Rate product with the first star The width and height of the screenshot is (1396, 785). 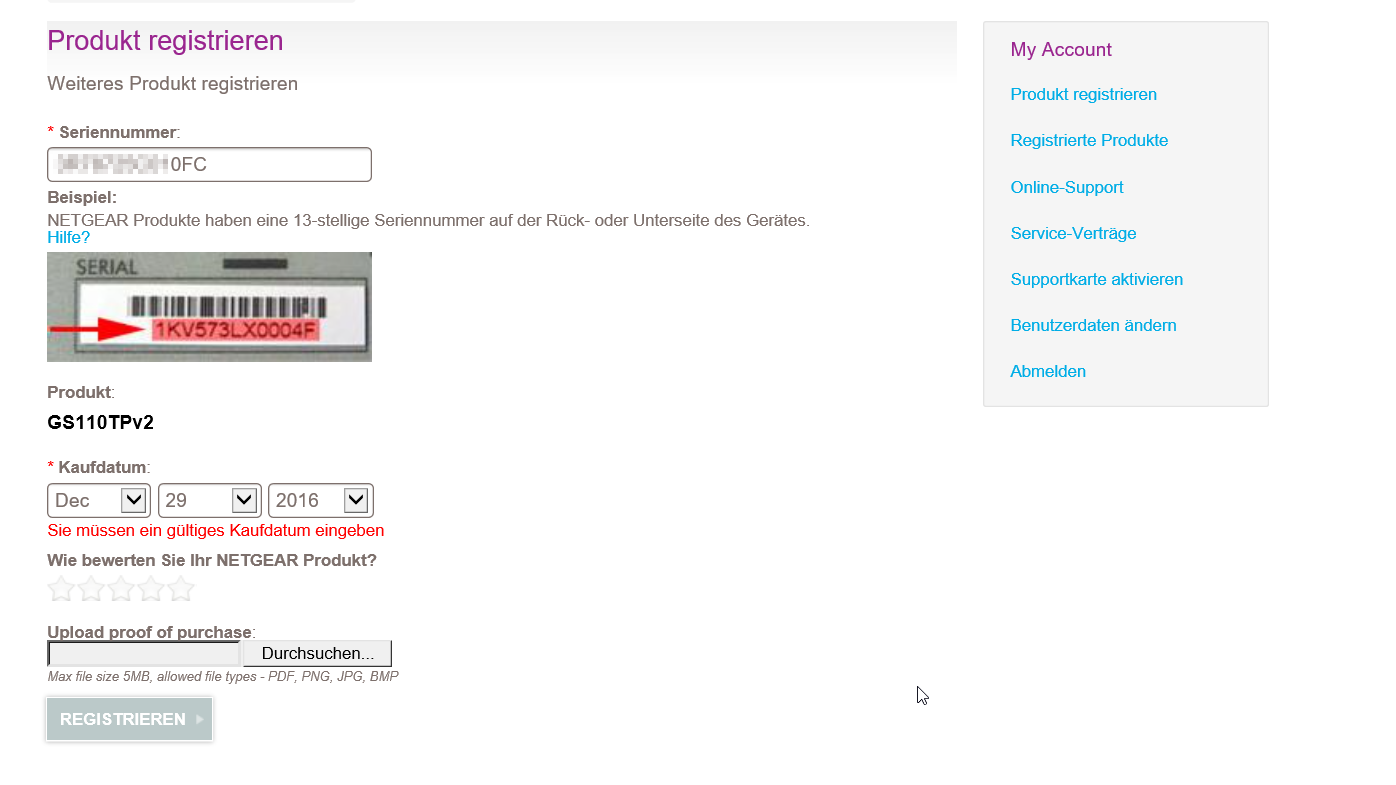[62, 589]
